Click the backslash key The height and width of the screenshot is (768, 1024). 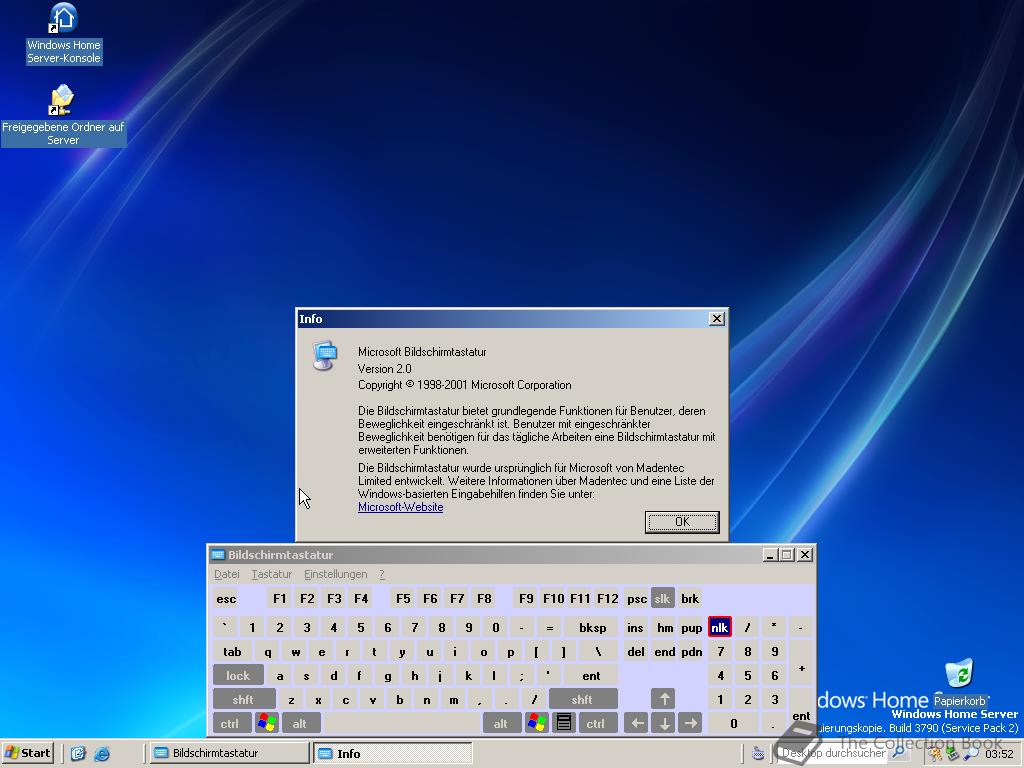click(598, 651)
